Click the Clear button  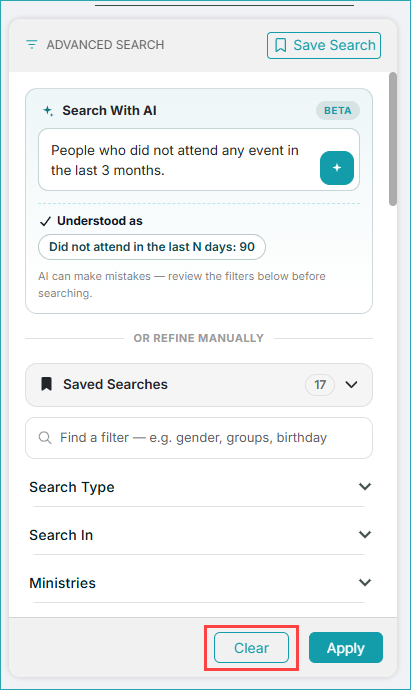pyautogui.click(x=251, y=647)
